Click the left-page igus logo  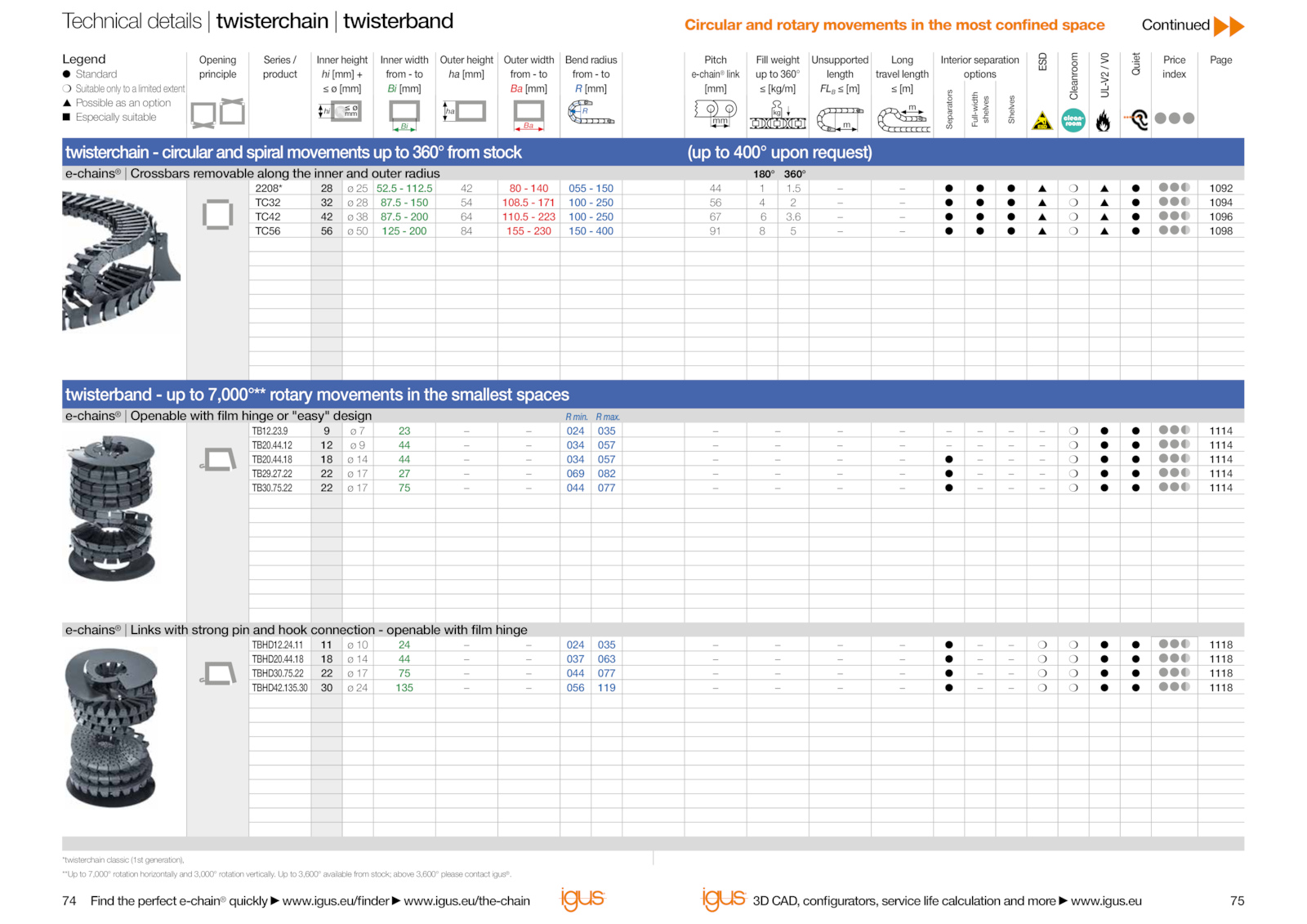(x=582, y=899)
